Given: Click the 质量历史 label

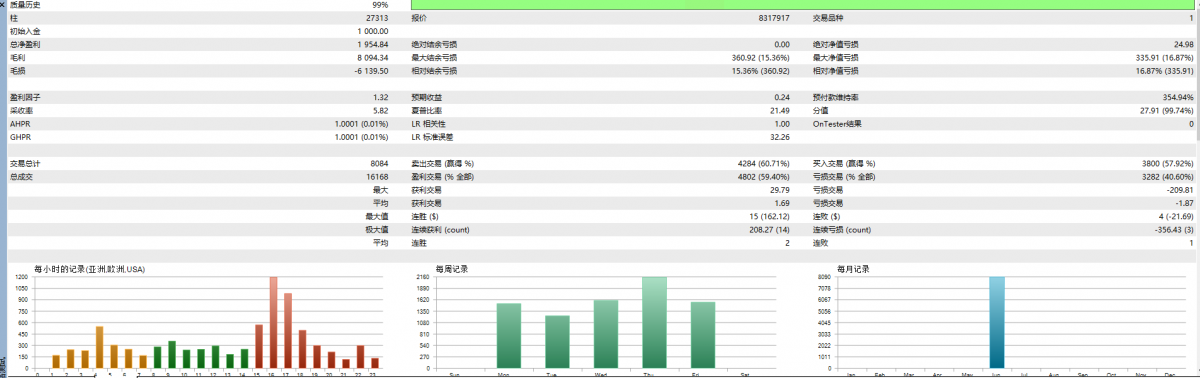Looking at the screenshot, I should [26, 5].
